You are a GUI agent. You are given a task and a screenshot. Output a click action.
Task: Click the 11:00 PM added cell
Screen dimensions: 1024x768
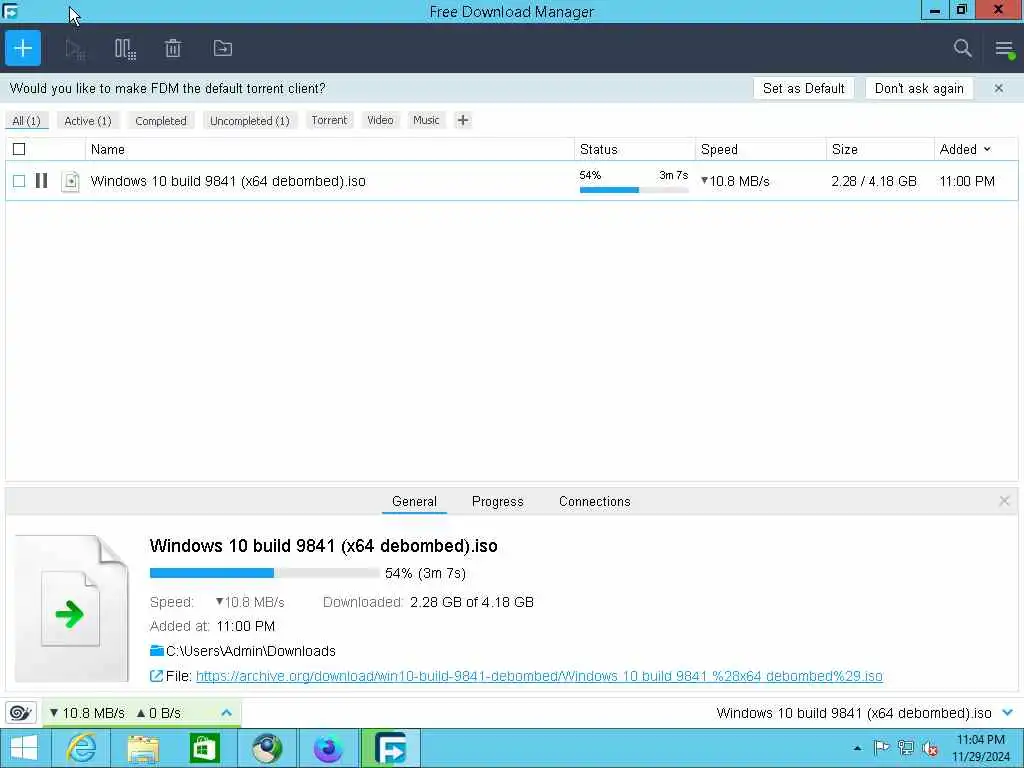point(967,181)
